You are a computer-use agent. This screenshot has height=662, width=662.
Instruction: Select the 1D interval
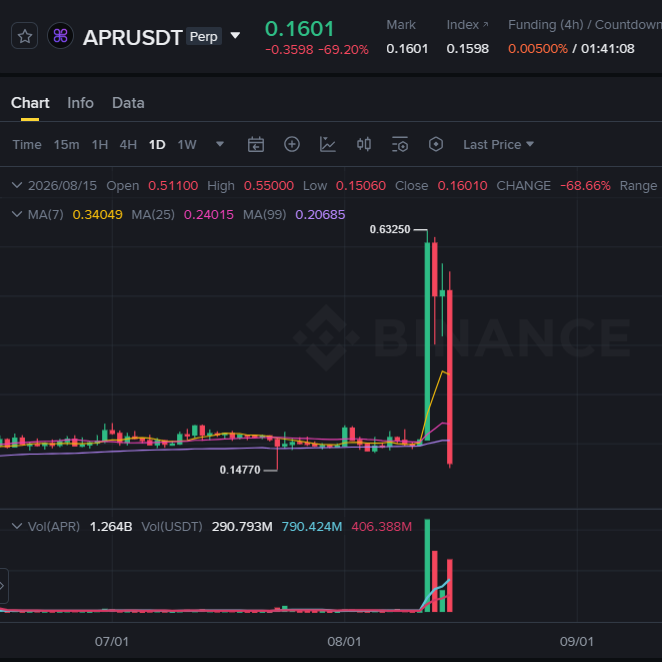point(157,145)
